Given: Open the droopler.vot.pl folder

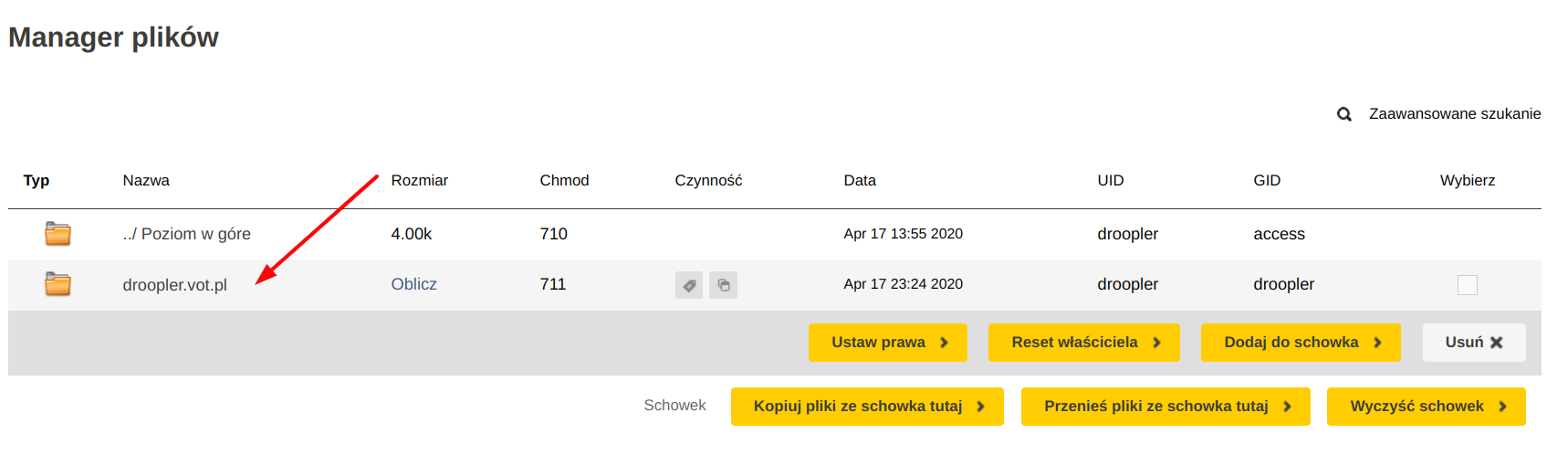Looking at the screenshot, I should [175, 285].
